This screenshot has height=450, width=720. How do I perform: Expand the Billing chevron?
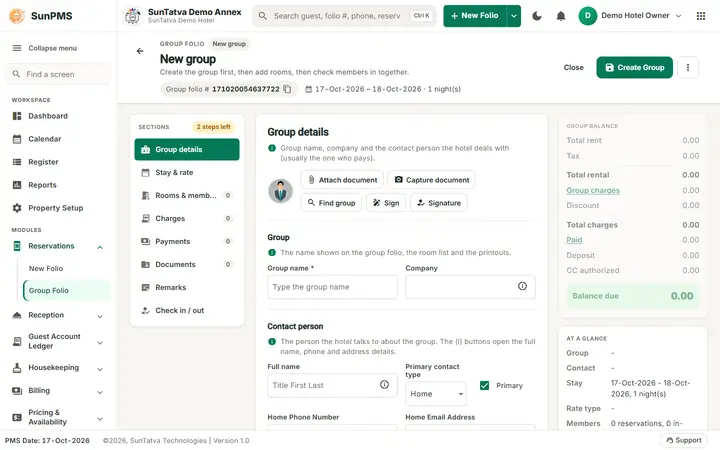point(100,392)
